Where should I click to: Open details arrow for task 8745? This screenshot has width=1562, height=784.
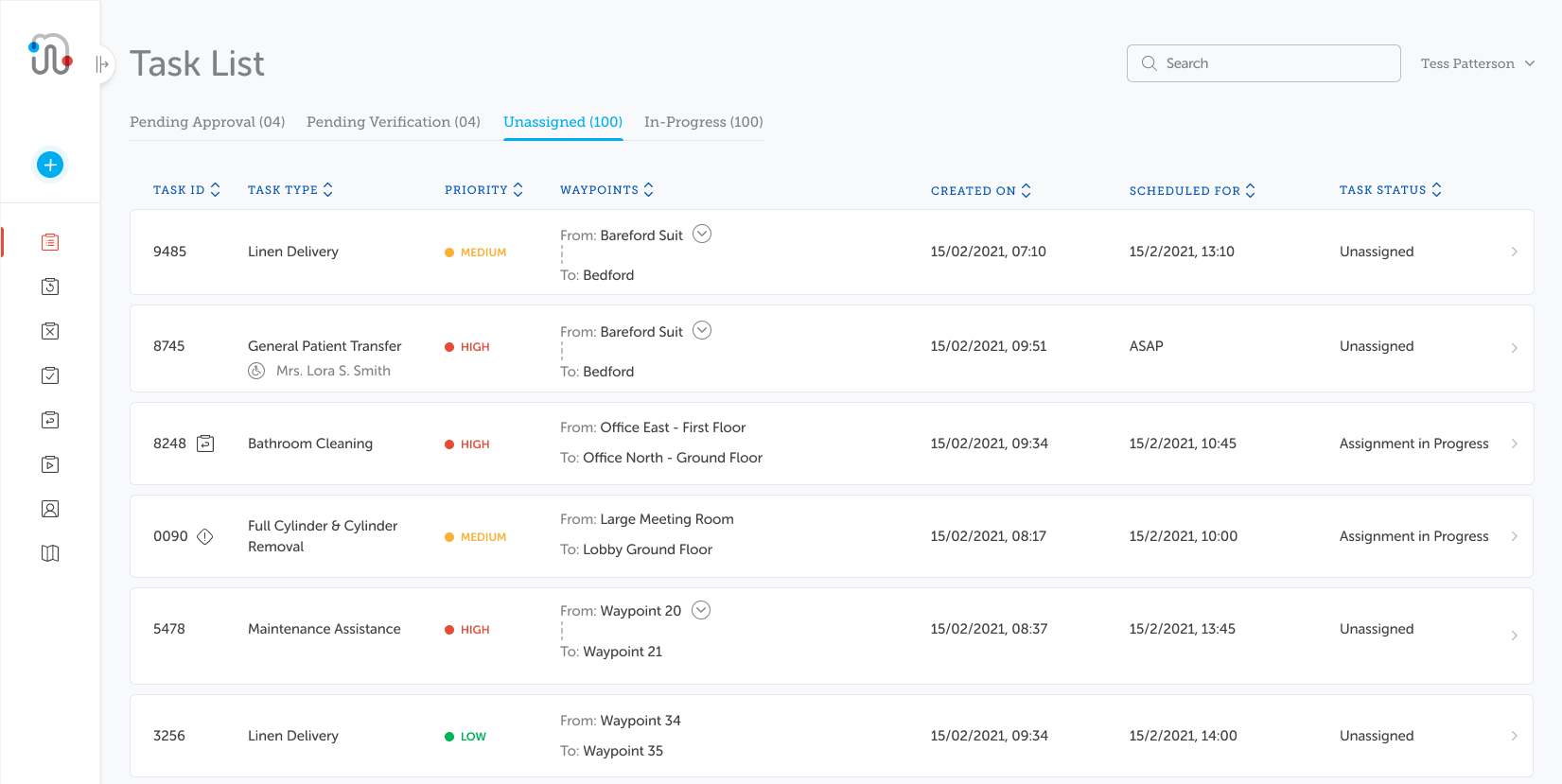pos(1514,348)
